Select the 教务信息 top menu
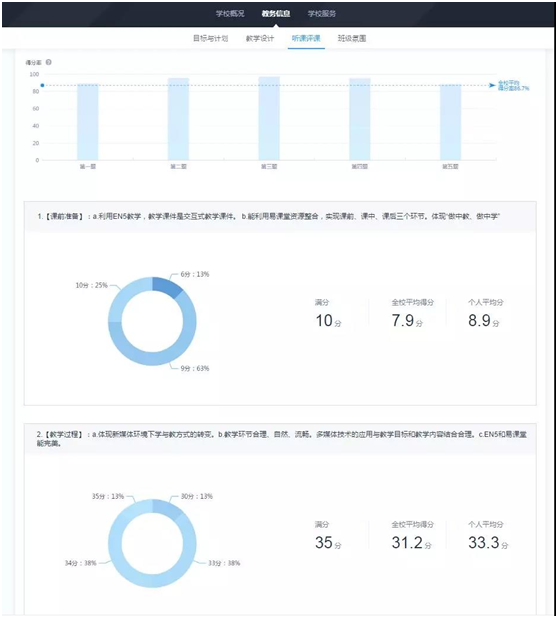The height and width of the screenshot is (618, 558). [x=276, y=13]
